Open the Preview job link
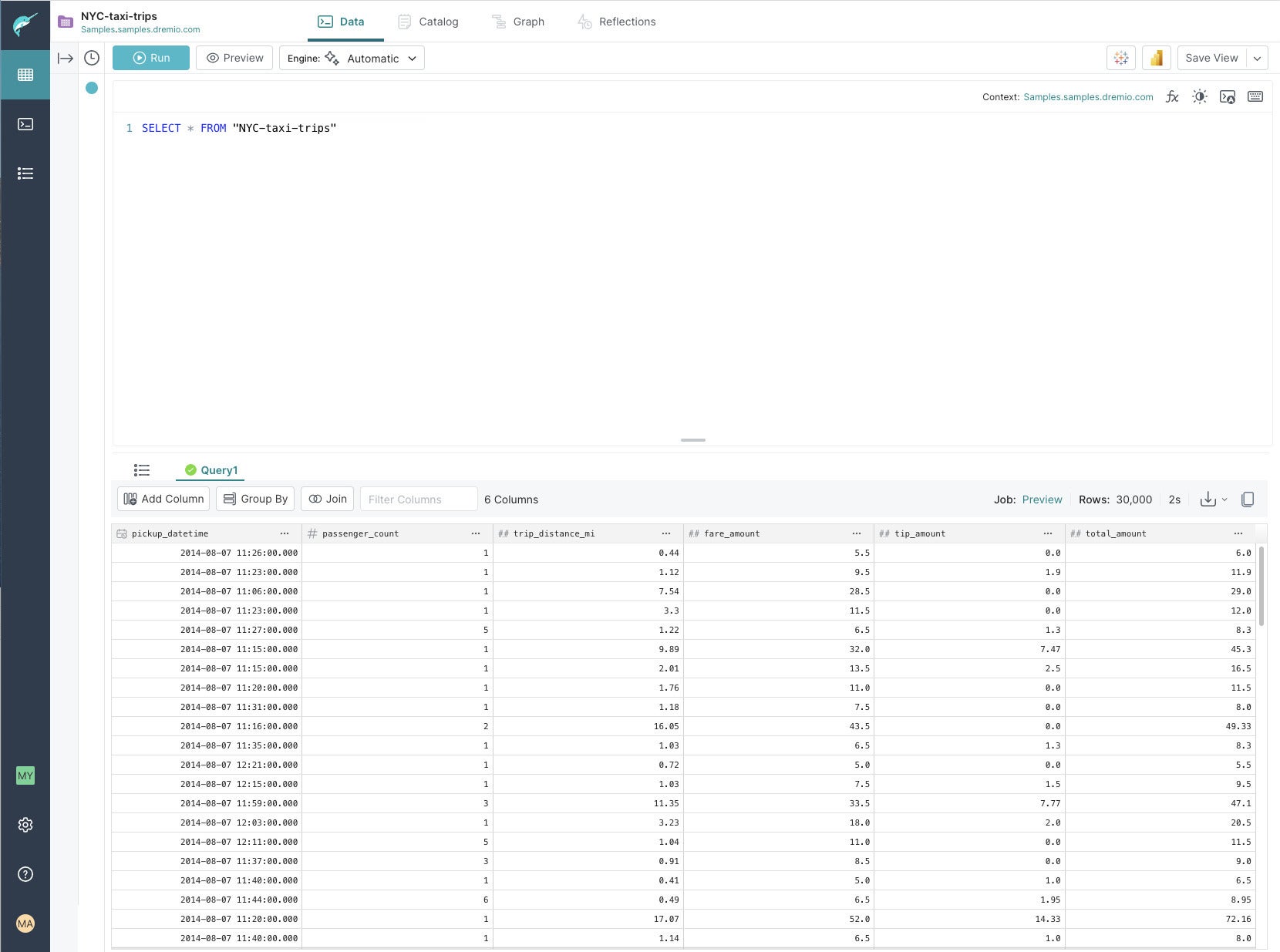The width and height of the screenshot is (1280, 952). point(1042,500)
